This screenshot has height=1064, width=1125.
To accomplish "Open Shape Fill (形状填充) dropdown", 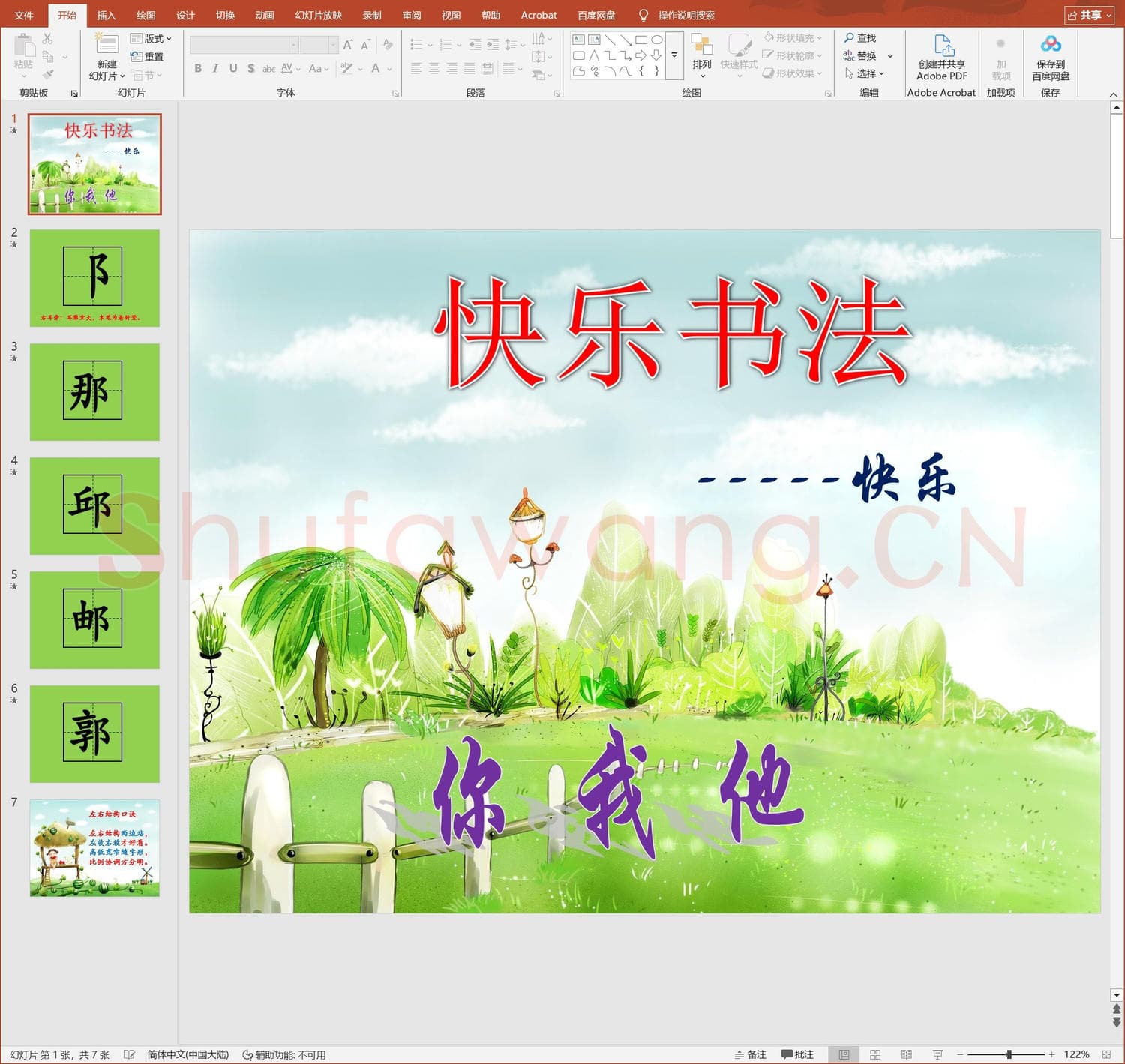I will click(x=793, y=38).
